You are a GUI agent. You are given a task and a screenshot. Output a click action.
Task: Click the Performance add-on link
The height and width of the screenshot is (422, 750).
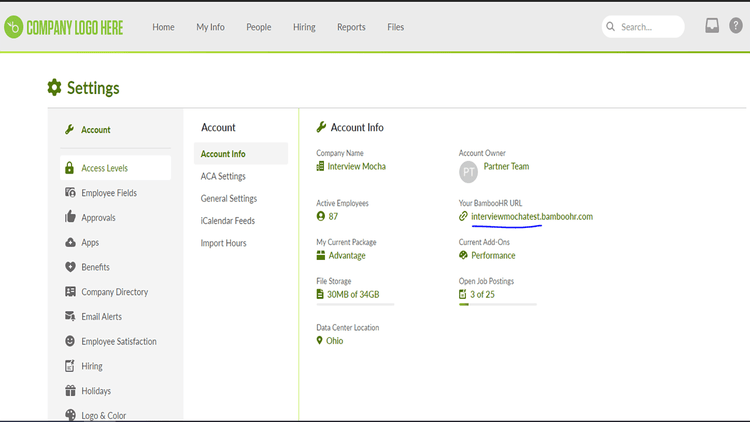point(493,255)
